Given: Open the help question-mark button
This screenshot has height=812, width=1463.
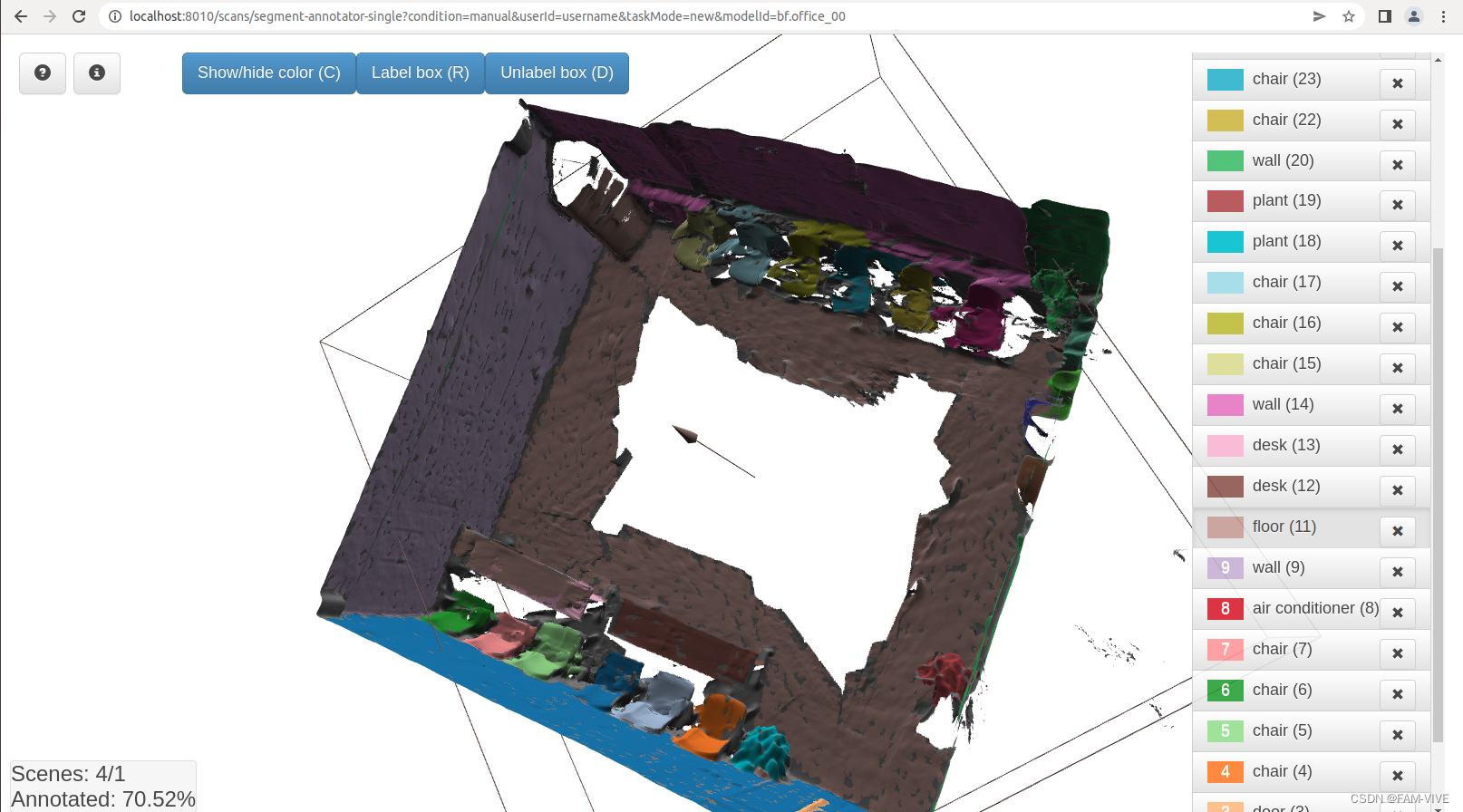Looking at the screenshot, I should click(x=43, y=72).
